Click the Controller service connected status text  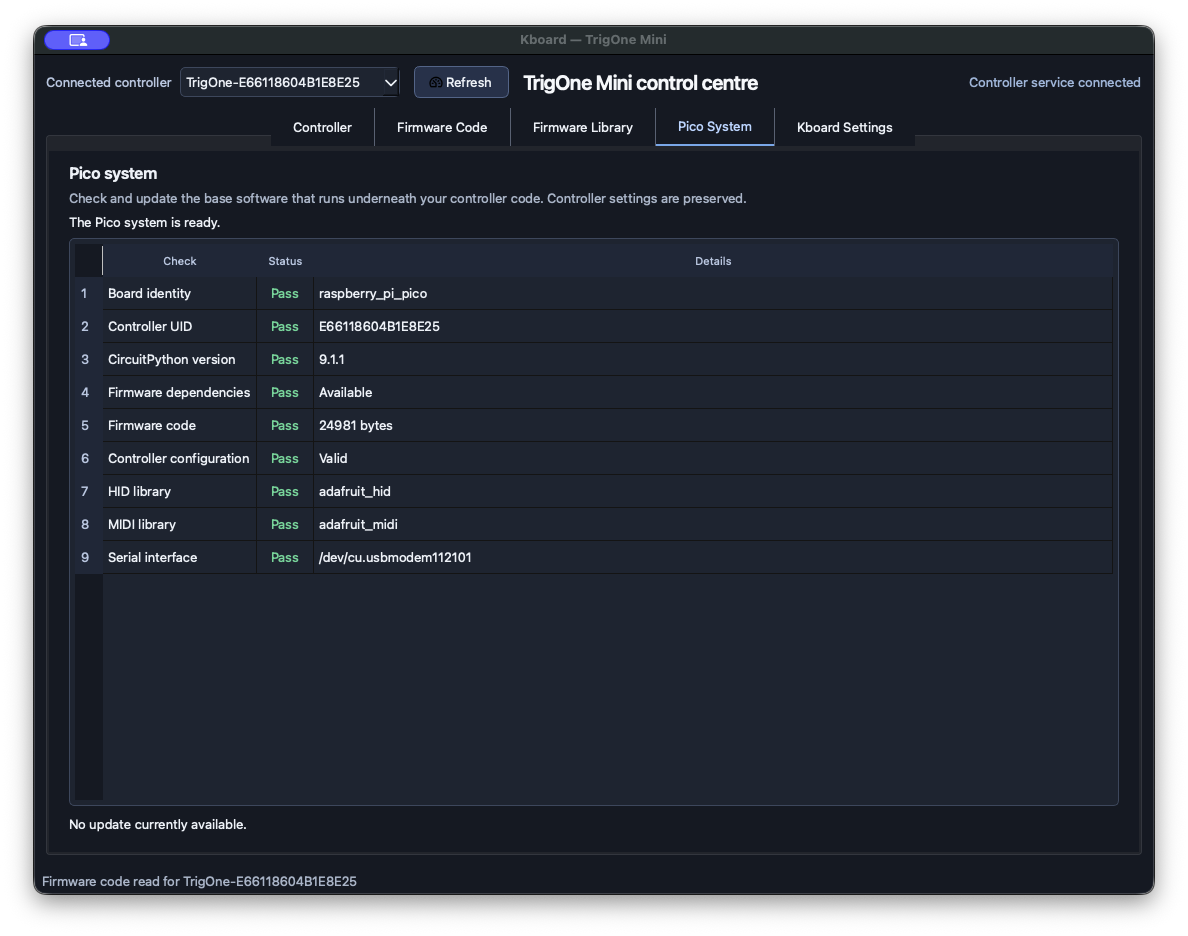click(1055, 82)
